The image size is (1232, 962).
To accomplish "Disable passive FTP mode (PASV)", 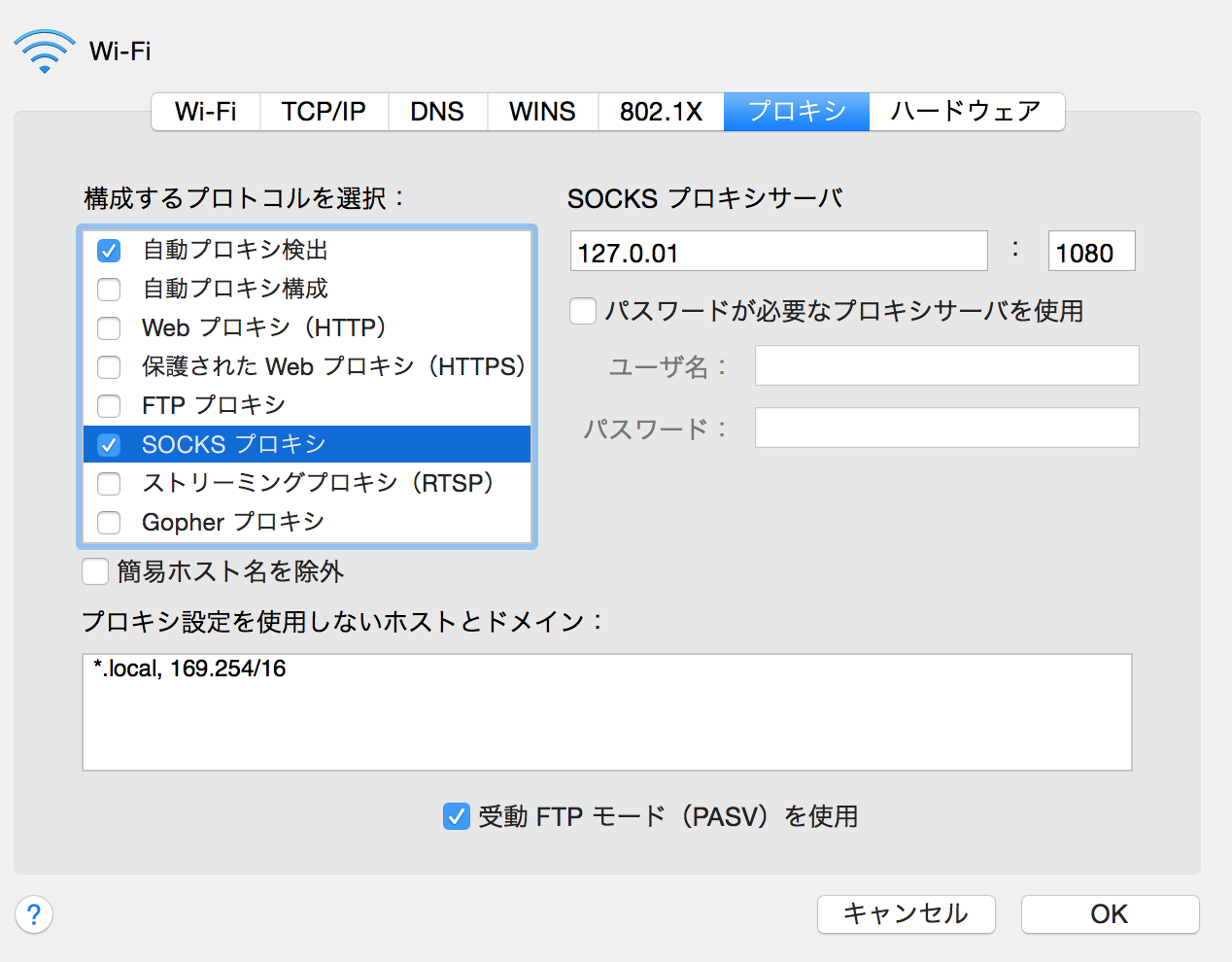I will [x=456, y=816].
